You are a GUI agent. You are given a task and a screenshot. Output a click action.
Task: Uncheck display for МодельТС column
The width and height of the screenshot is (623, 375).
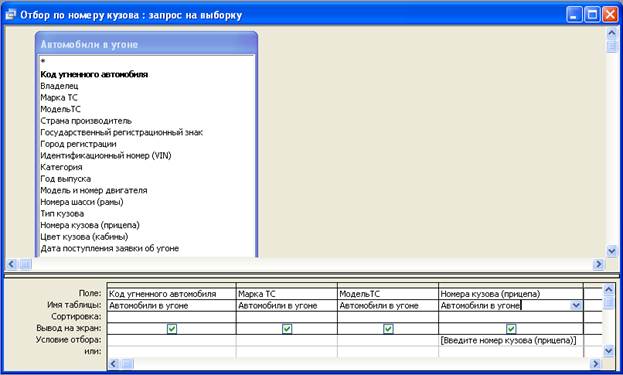coord(388,329)
